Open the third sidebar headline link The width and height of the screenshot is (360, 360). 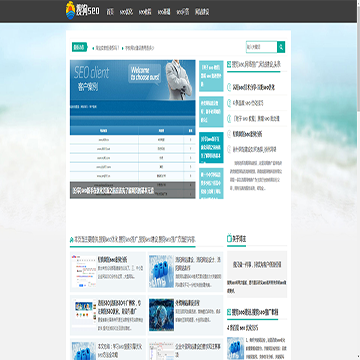256,119
